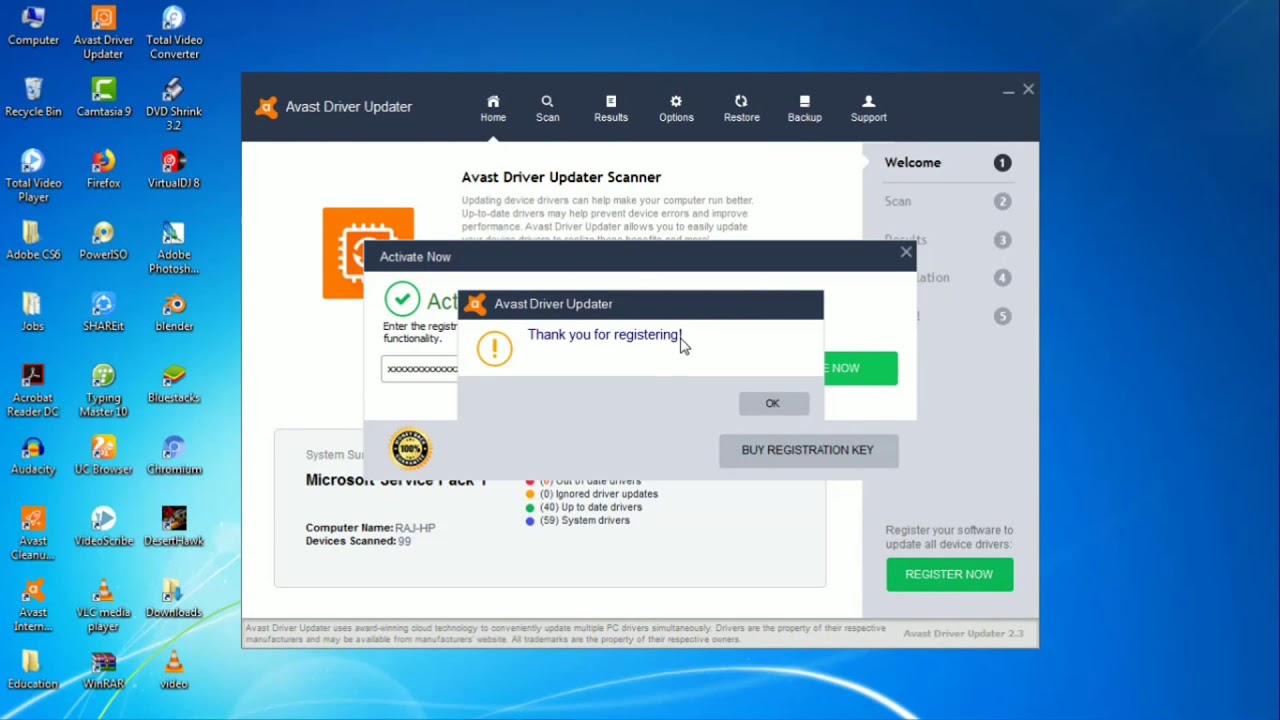
Task: Click the 'Avast Driver Updater Scanner' heading
Action: pos(561,177)
